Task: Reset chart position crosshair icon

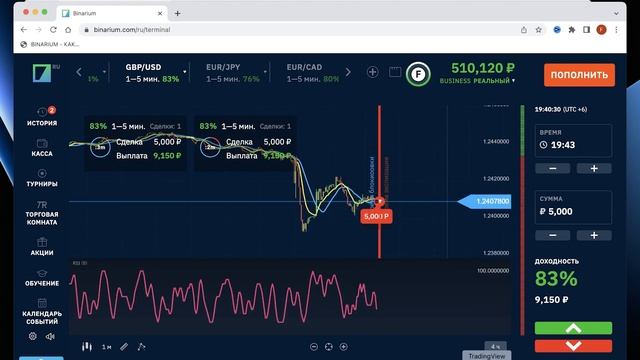Action: coord(329,347)
